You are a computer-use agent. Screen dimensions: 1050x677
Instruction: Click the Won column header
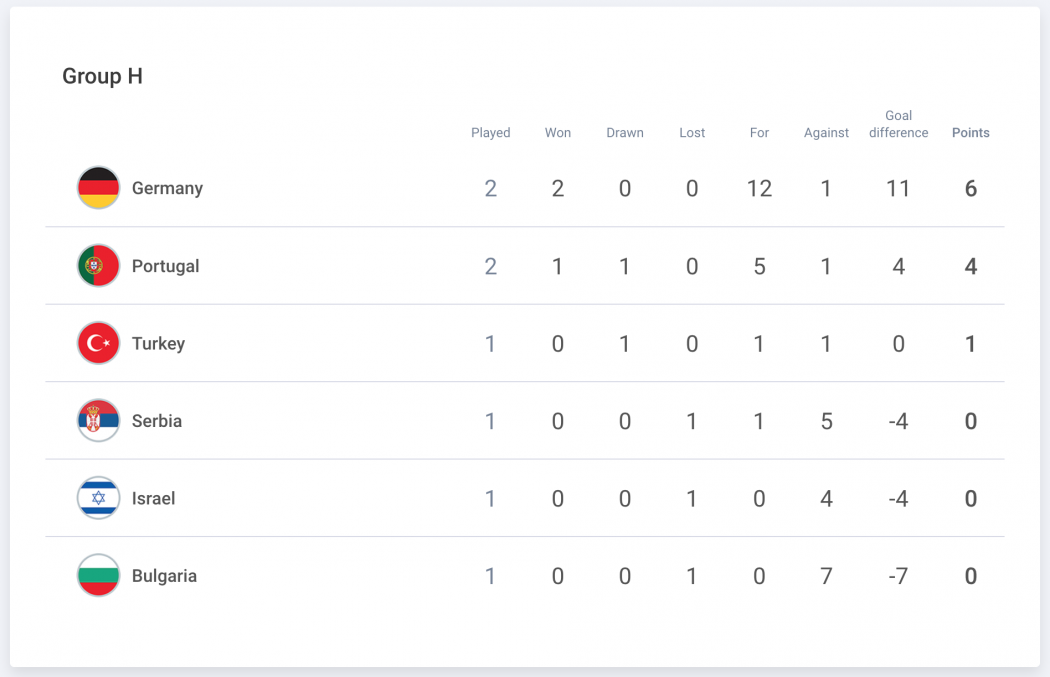[x=557, y=133]
